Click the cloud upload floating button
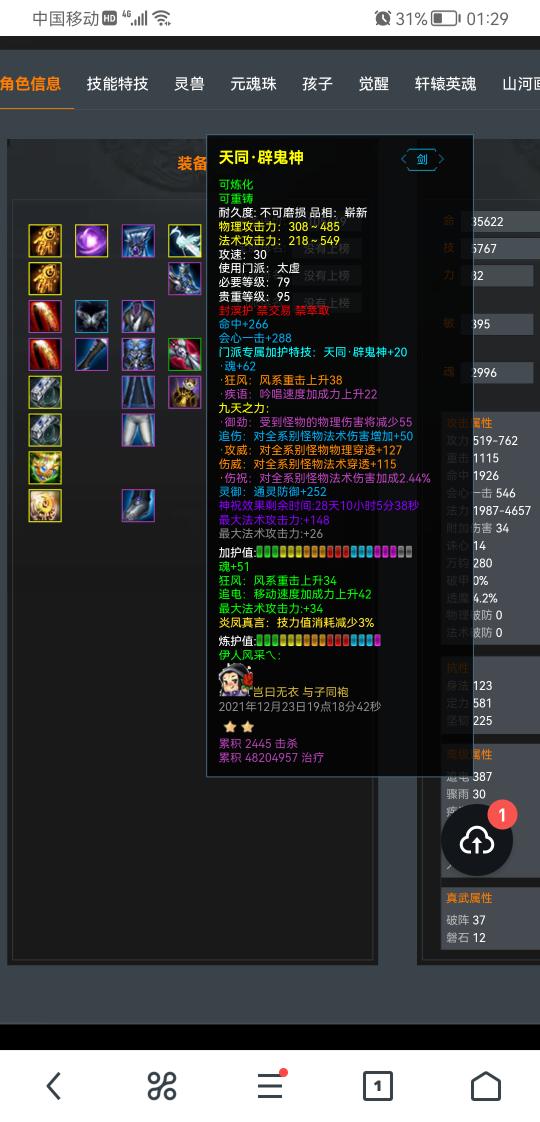Viewport: 540px width, 1122px height. (477, 841)
